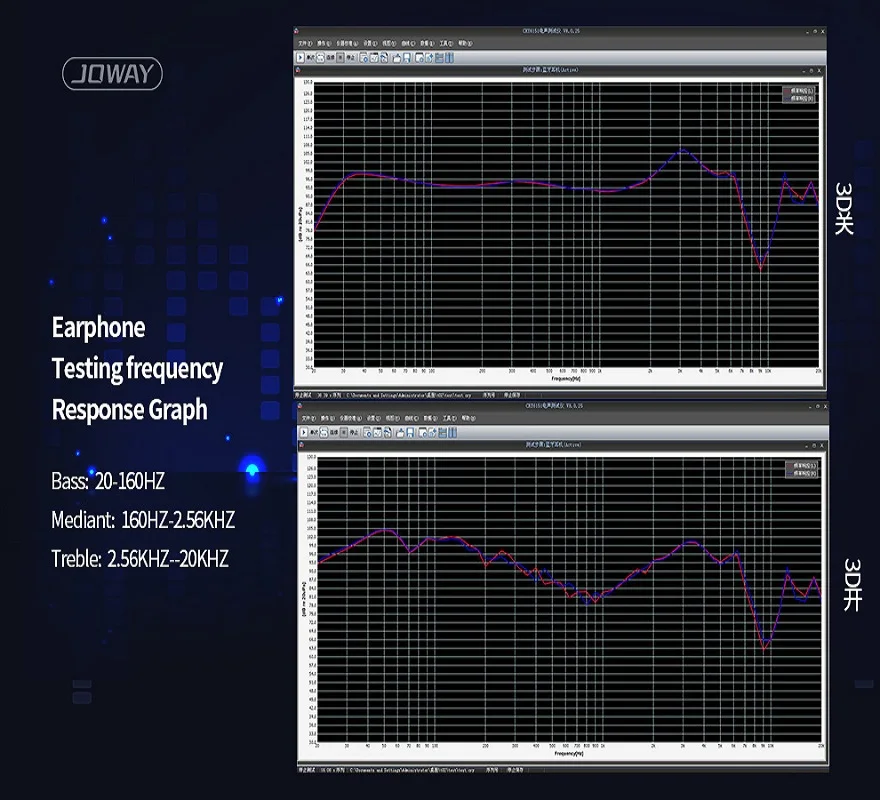Click the Frequency[Hz] axis label in upper graph
Screen dimensions: 880x800
(566, 378)
